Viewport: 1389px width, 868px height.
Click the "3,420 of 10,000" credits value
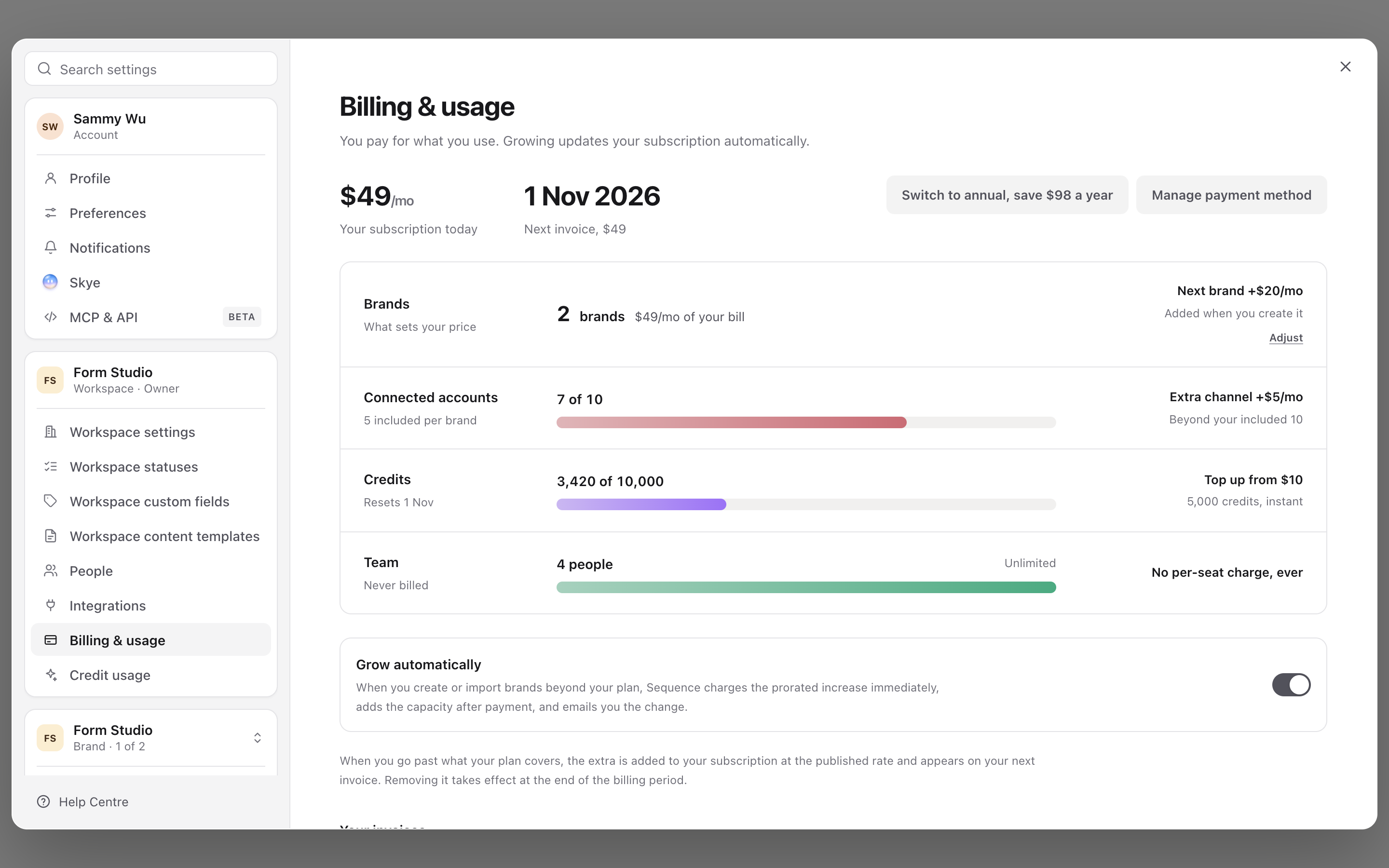pos(610,481)
